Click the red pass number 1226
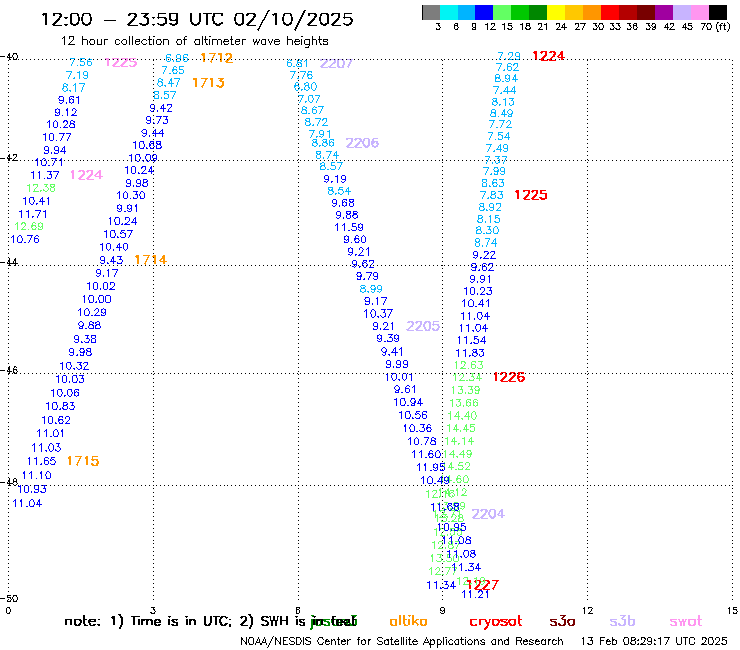Screen dimensions: 740x650 tap(509, 377)
